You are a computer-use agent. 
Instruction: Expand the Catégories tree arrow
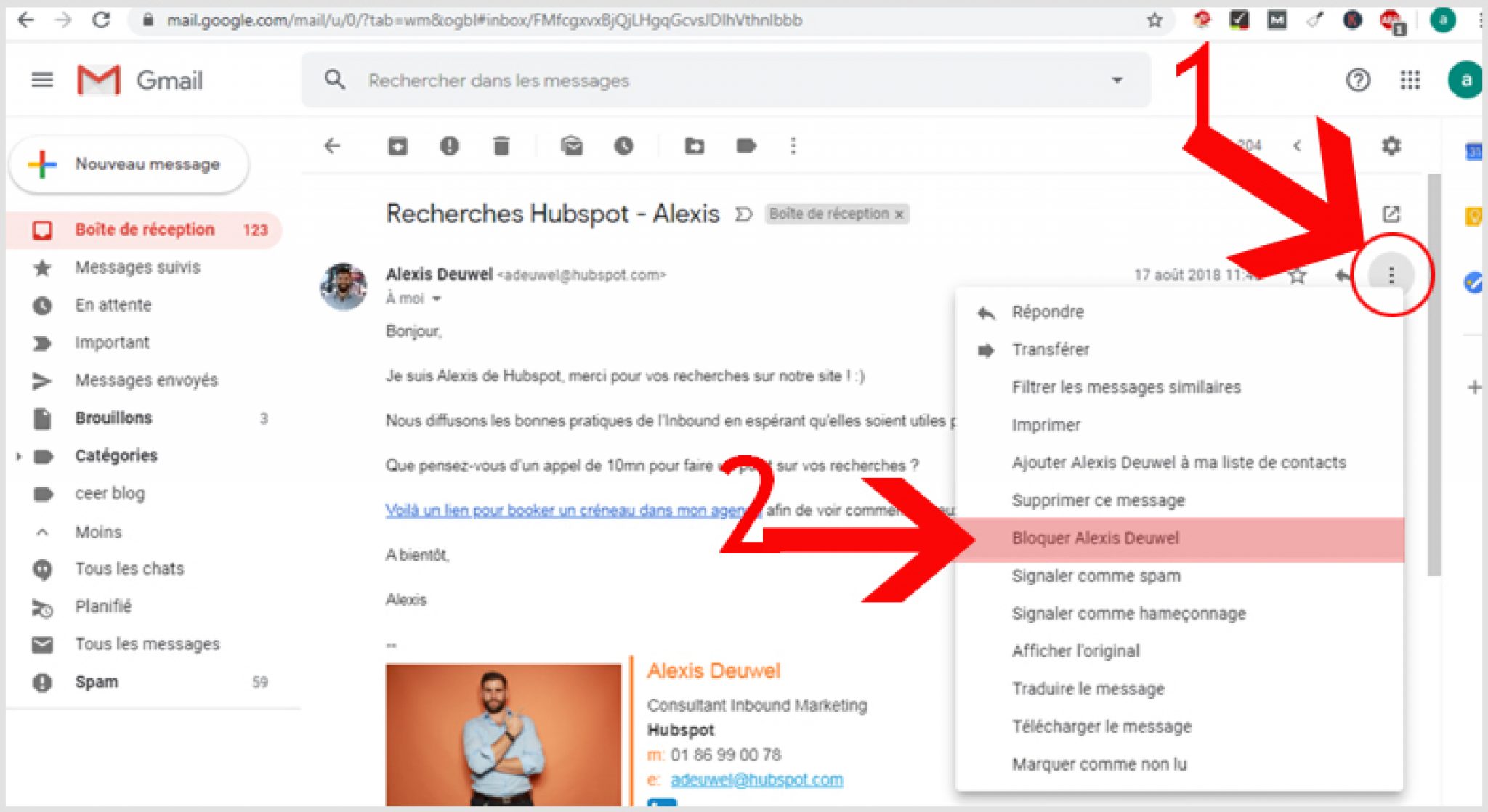[x=18, y=456]
